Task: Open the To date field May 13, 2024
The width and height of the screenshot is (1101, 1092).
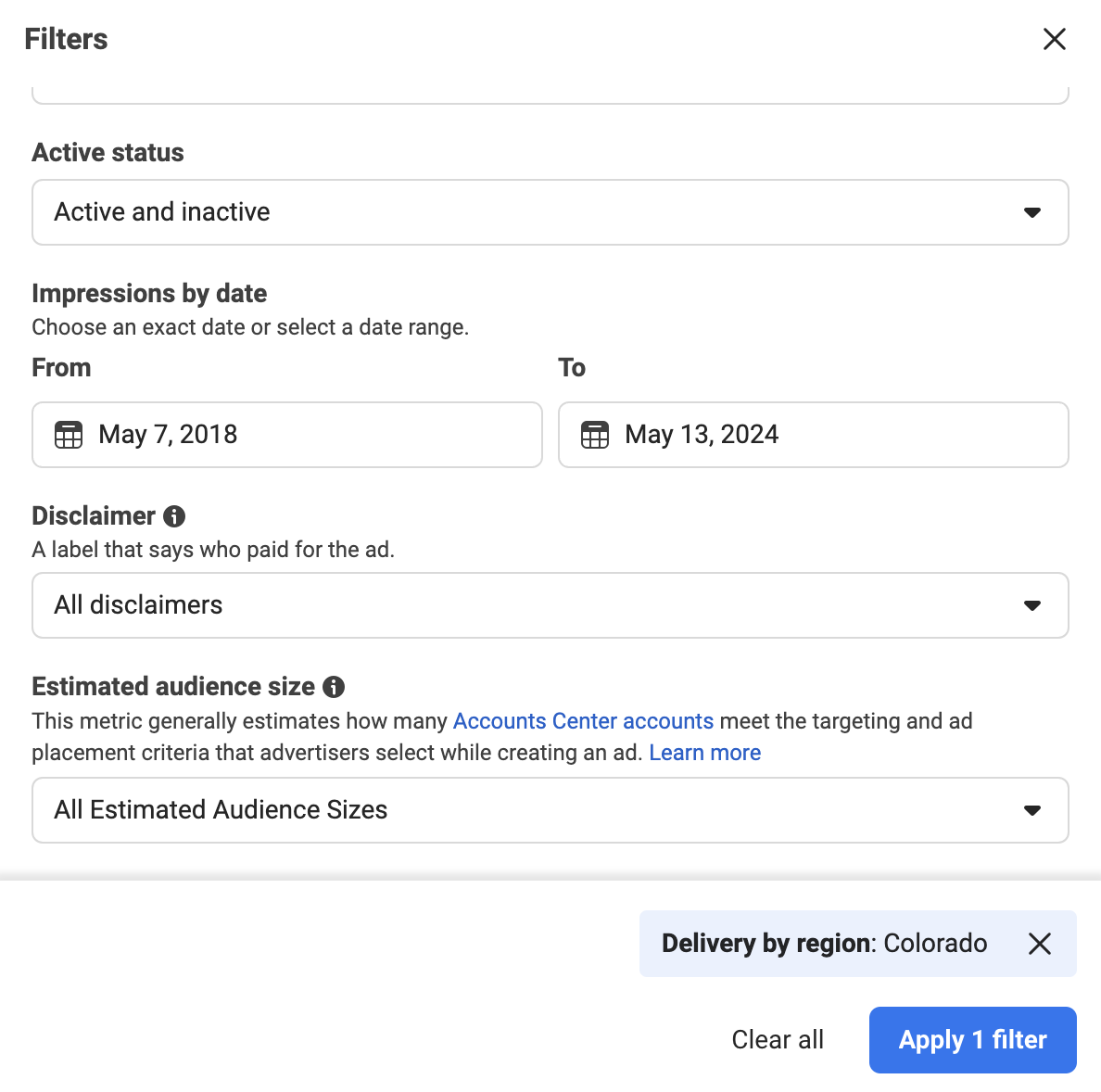Action: tap(813, 435)
